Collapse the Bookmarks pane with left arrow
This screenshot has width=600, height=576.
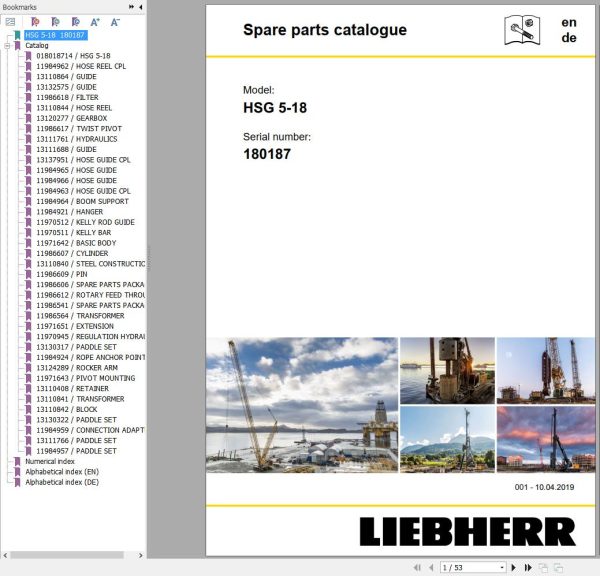141,7
